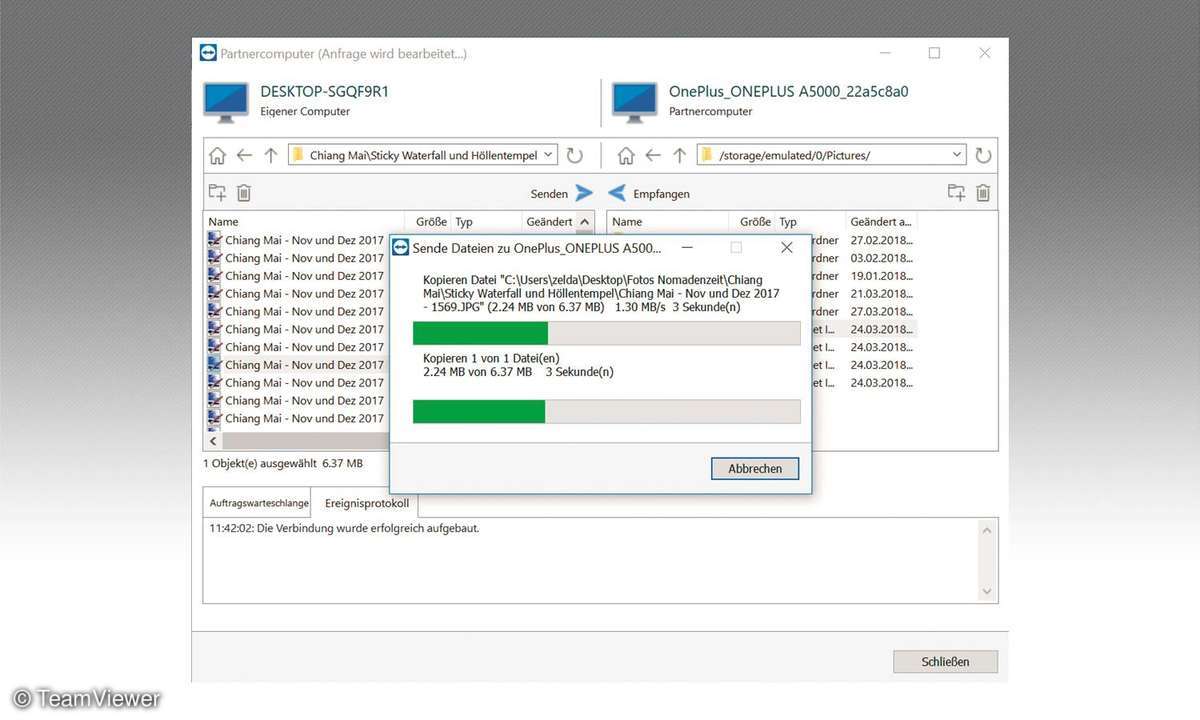This screenshot has width=1200, height=720.
Task: Go to home folder on partner computer
Action: pyautogui.click(x=626, y=155)
